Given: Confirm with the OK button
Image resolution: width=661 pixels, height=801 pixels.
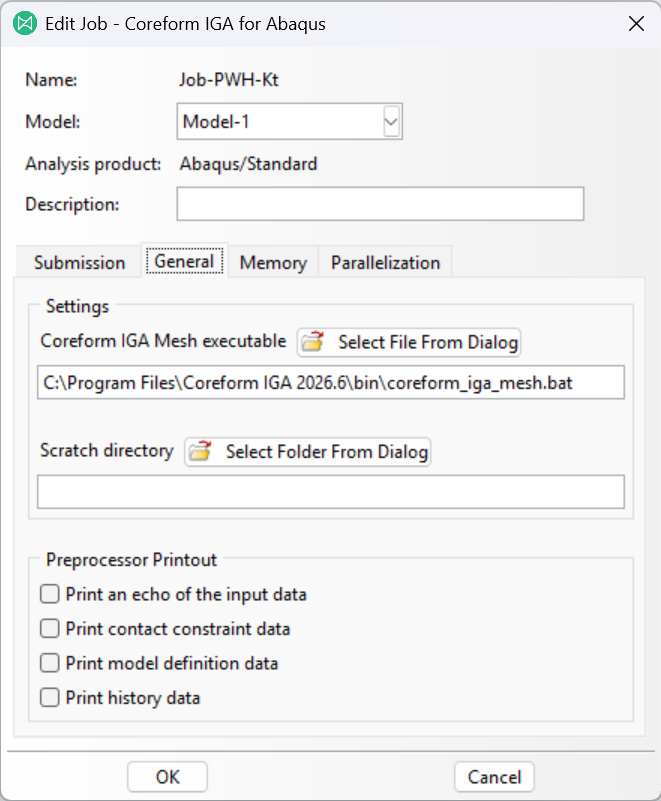Looking at the screenshot, I should click(x=168, y=777).
